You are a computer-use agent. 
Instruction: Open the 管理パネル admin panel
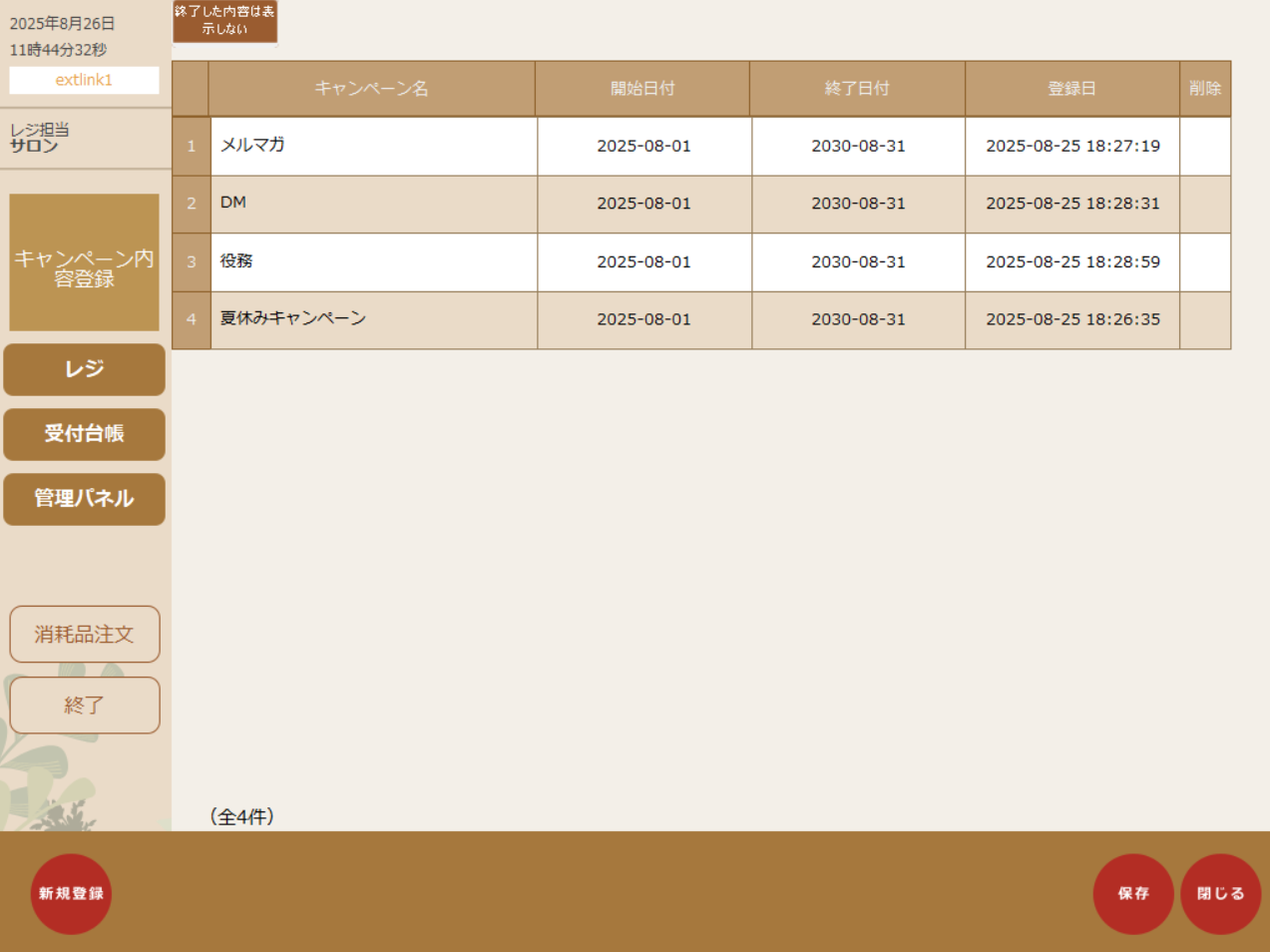tap(84, 499)
